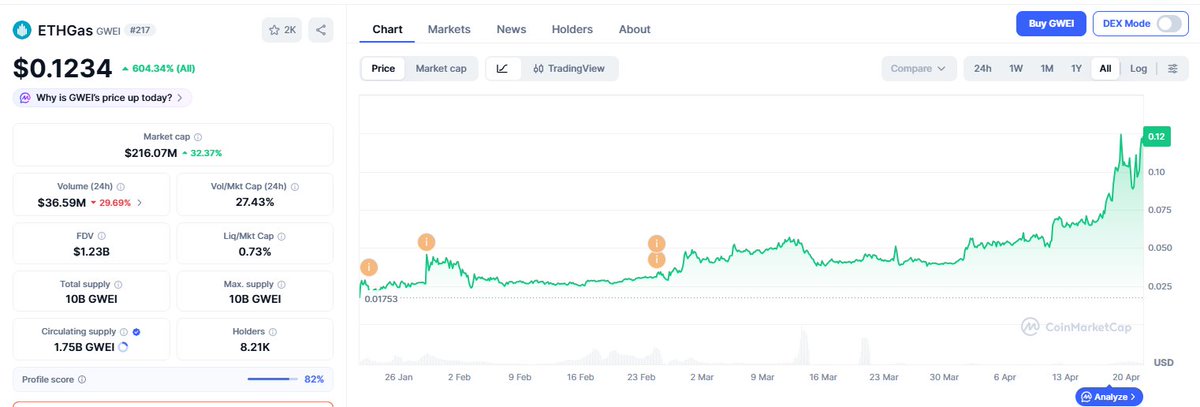Click the share icon next to watchlist
1200x407 pixels.
(321, 30)
